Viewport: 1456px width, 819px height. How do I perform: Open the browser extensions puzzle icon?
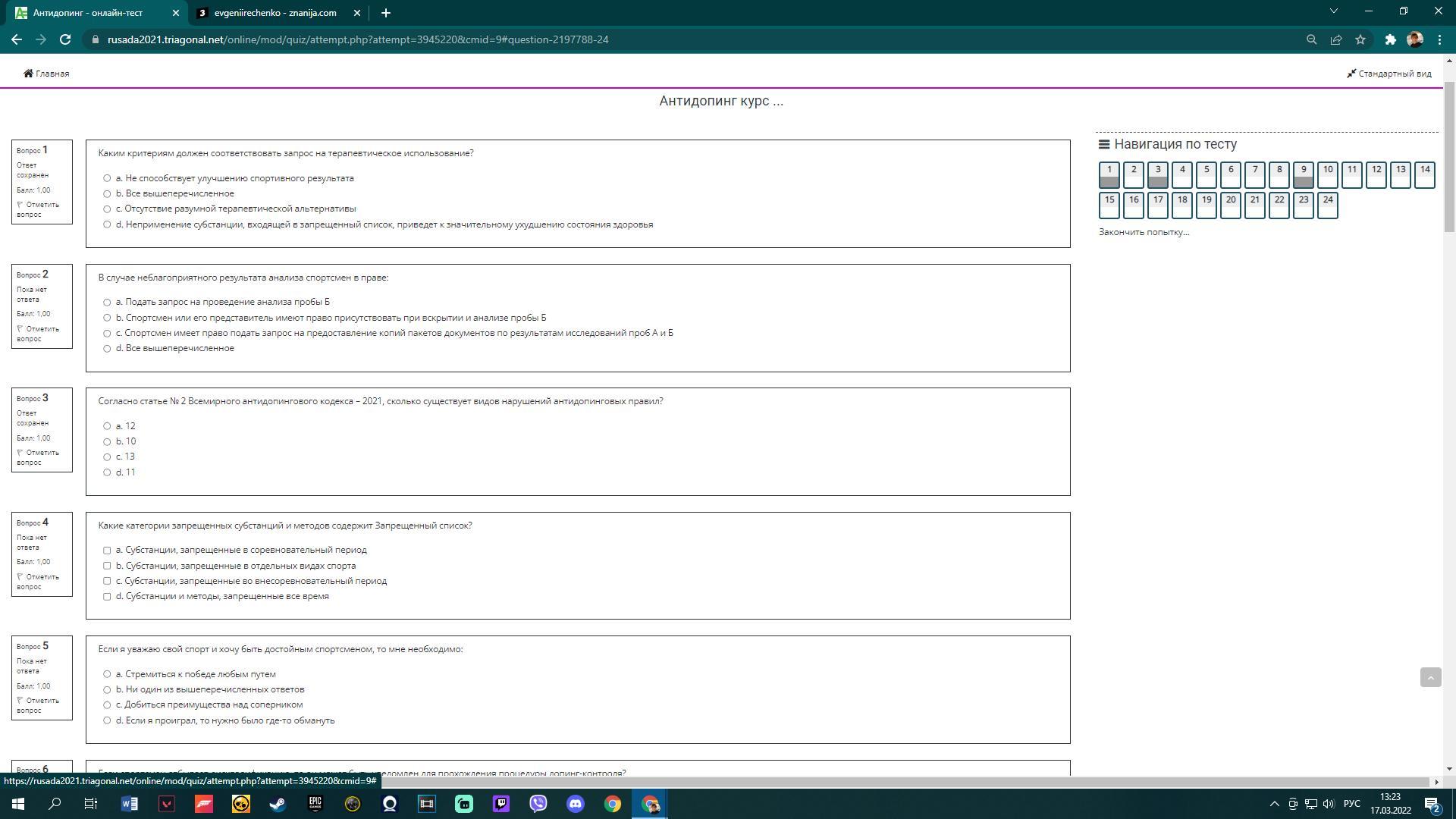(x=1390, y=39)
